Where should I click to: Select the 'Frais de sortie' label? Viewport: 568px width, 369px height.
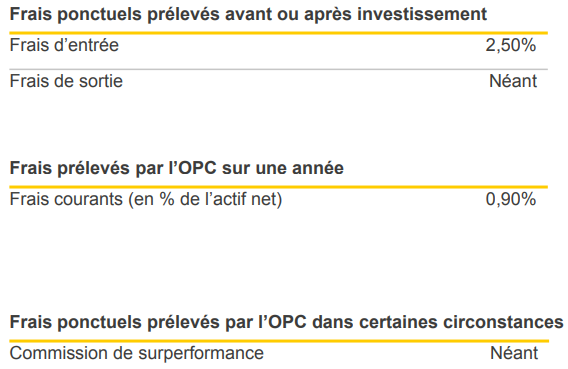click(x=66, y=81)
